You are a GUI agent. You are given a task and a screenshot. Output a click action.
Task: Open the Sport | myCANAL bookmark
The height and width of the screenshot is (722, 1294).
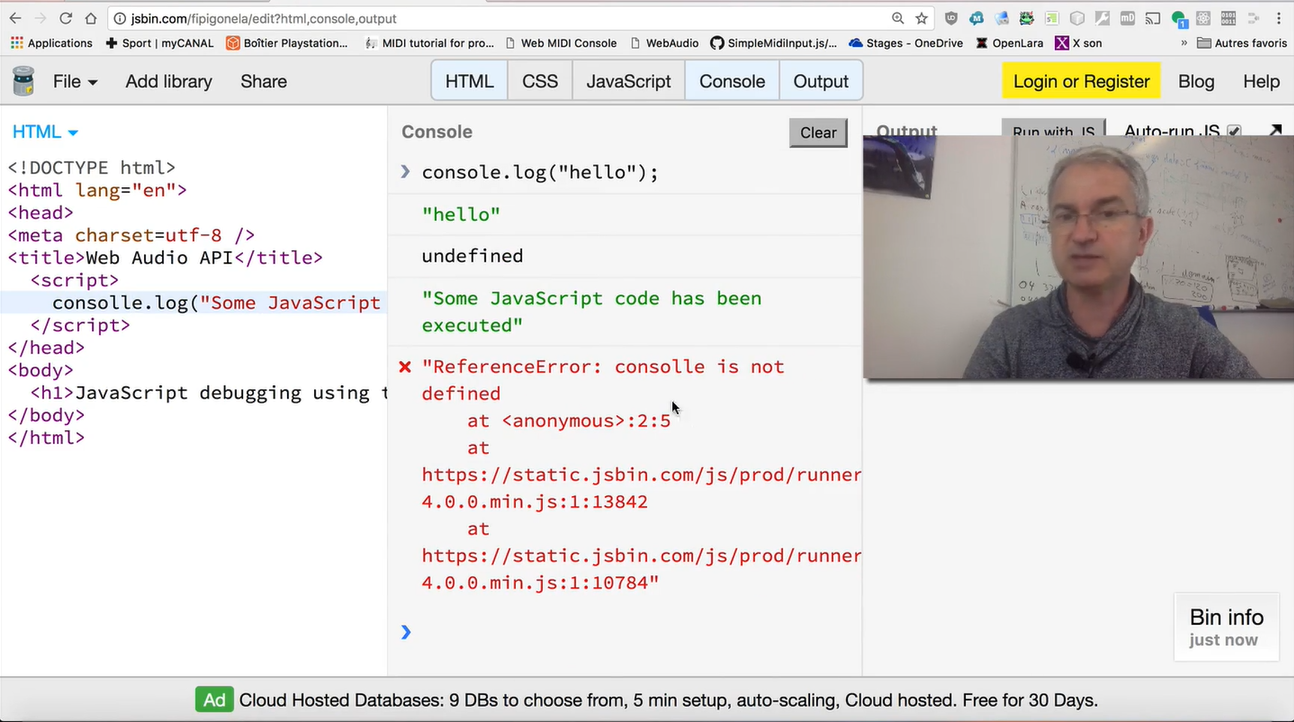click(159, 43)
